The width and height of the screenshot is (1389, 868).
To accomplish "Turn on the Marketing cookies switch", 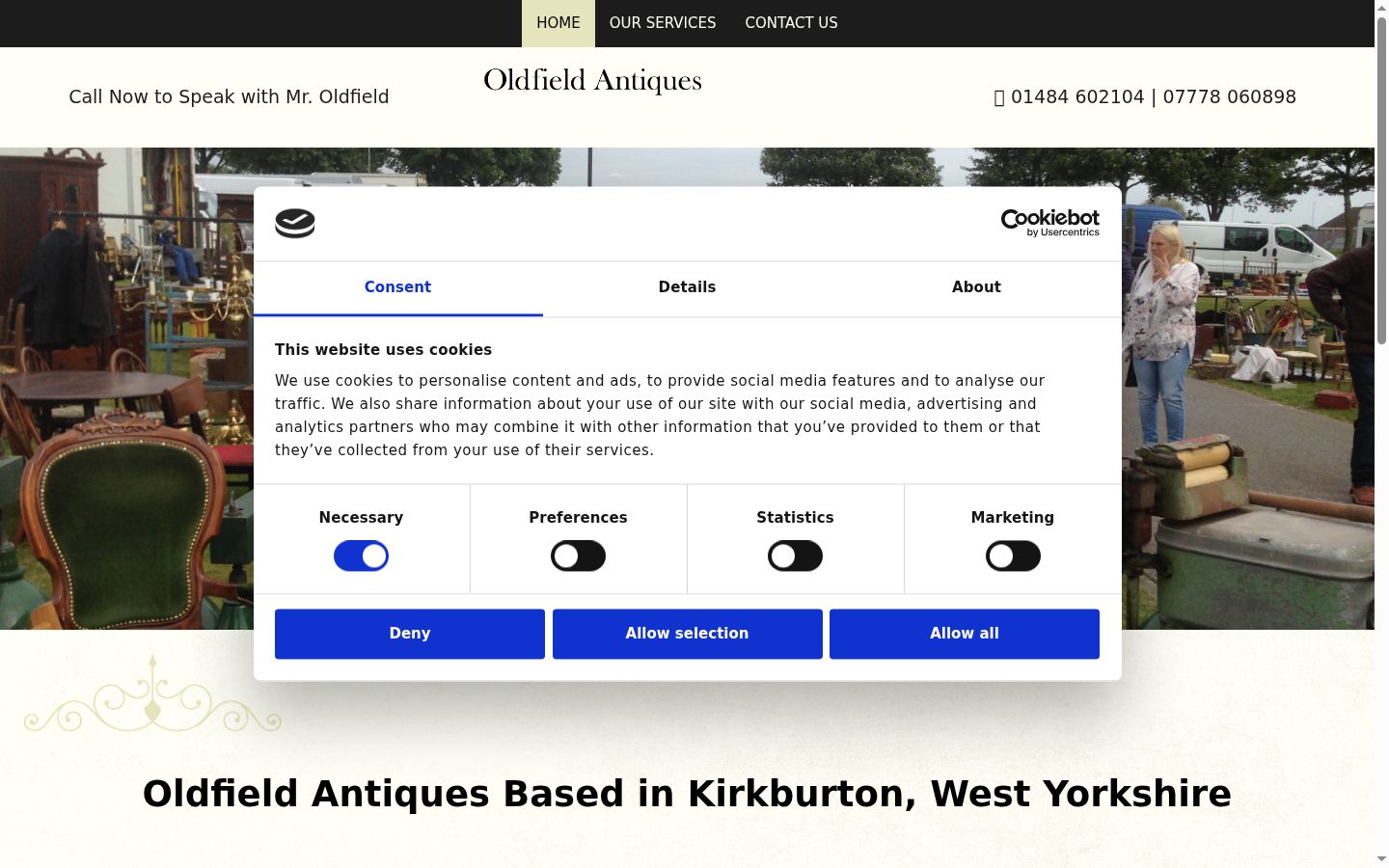I will click(x=1013, y=556).
